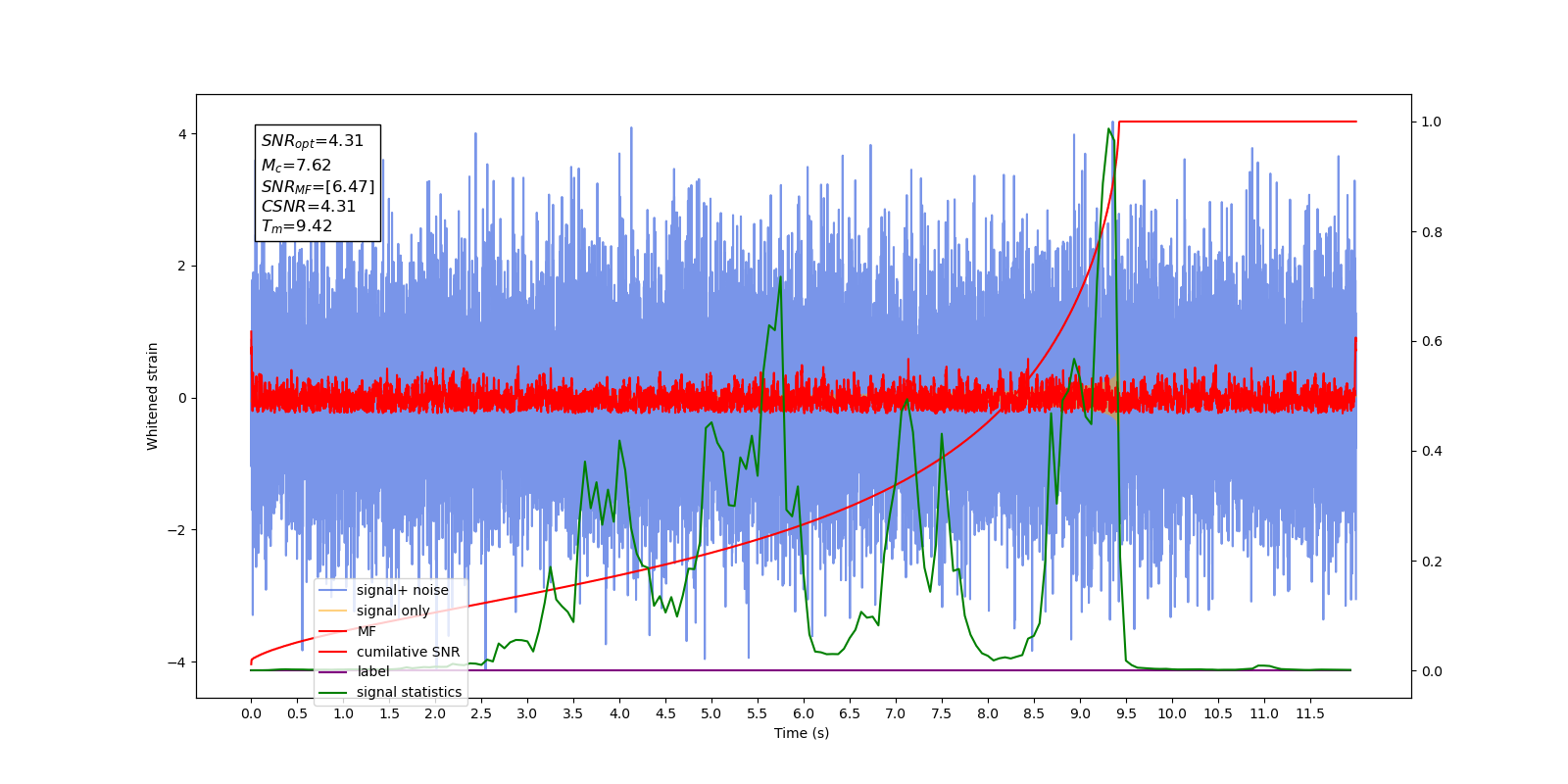1568x784 pixels.
Task: Click the SNRopt=4.31 annotation line
Action: [x=312, y=141]
